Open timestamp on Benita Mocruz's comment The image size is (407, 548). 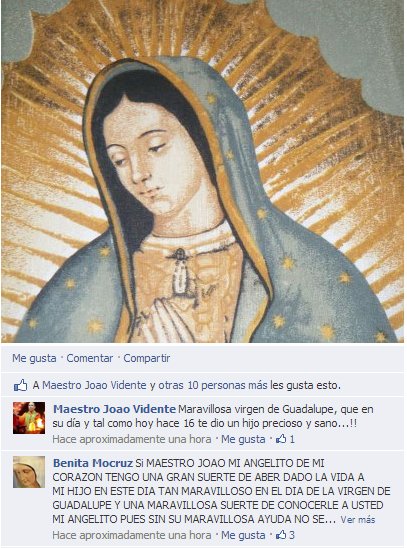[x=132, y=535]
